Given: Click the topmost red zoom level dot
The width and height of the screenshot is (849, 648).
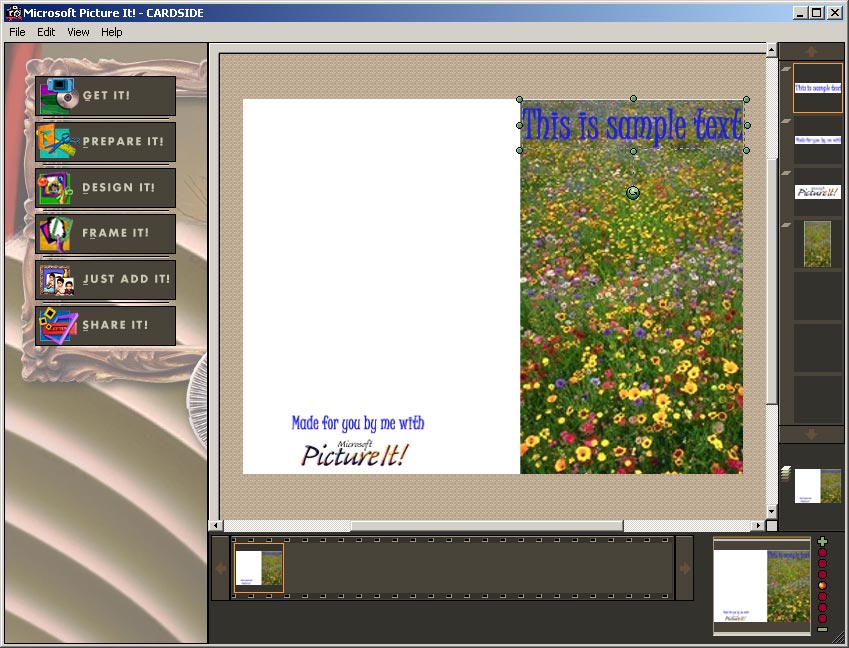Looking at the screenshot, I should tap(822, 553).
